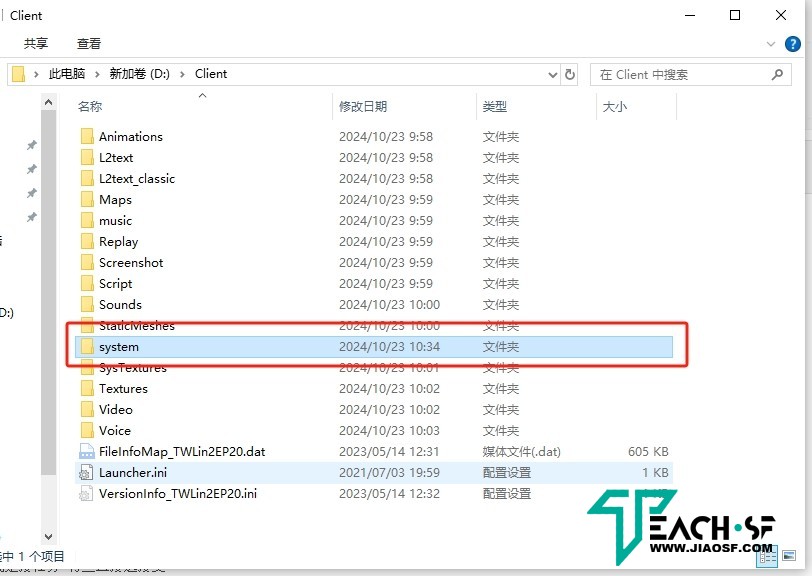
Task: Sort by 修改日期 column header
Action: coord(363,107)
